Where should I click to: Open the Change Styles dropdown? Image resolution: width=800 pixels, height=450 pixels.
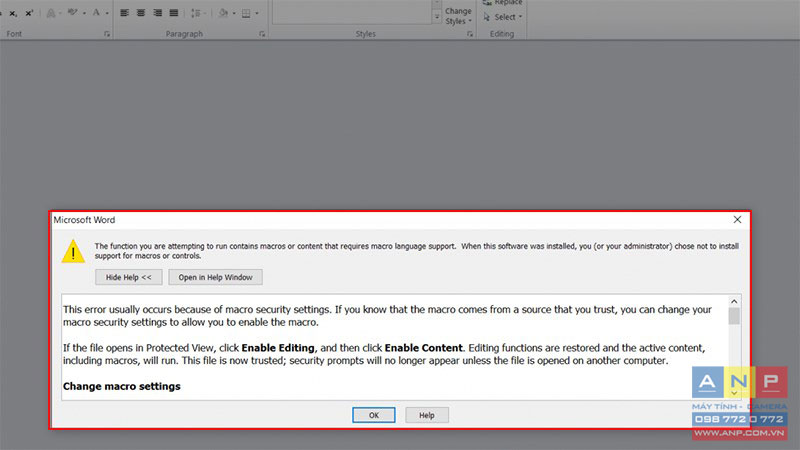pyautogui.click(x=458, y=16)
